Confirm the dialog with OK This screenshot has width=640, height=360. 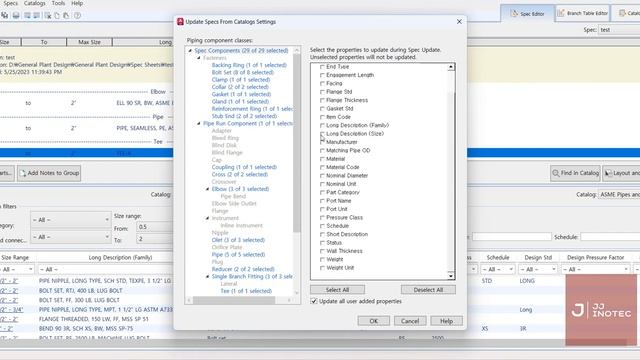[x=373, y=321]
